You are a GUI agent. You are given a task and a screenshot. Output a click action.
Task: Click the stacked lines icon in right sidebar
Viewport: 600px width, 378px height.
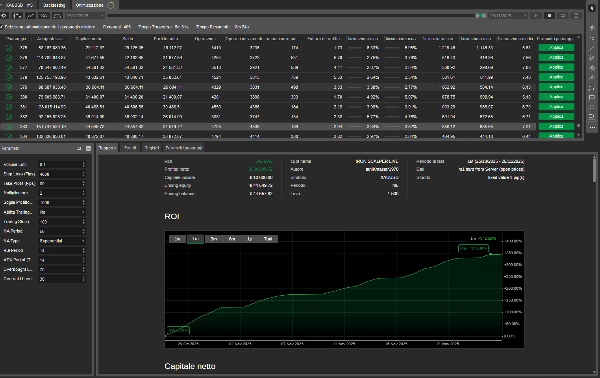pyautogui.click(x=592, y=117)
